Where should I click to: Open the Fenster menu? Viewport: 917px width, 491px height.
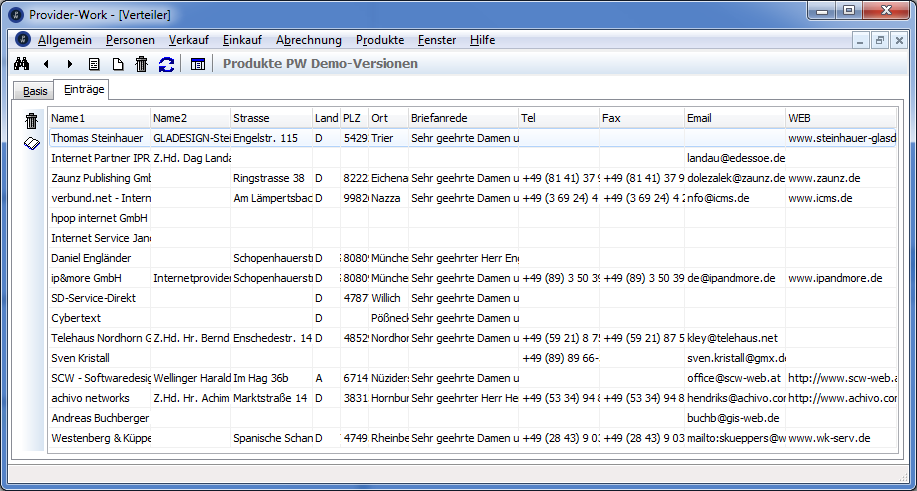pyautogui.click(x=437, y=40)
